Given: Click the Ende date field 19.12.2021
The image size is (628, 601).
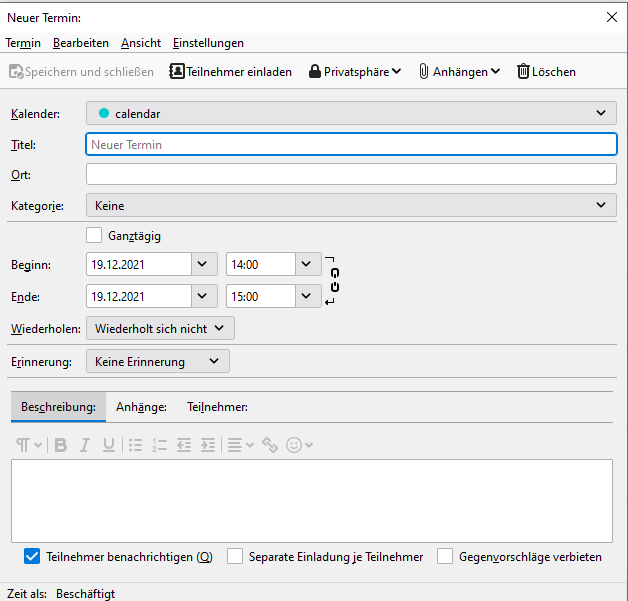Looking at the screenshot, I should (139, 296).
